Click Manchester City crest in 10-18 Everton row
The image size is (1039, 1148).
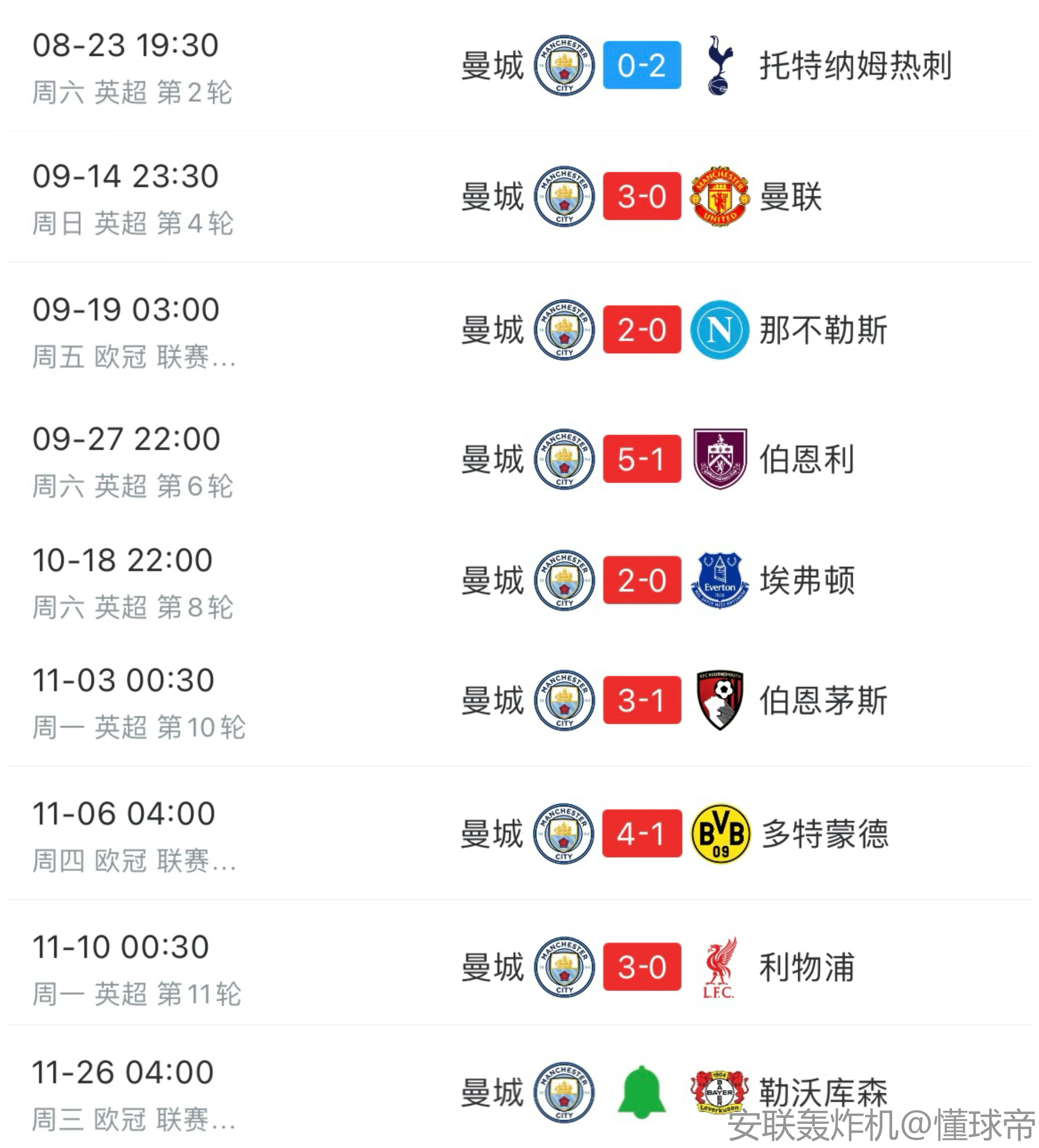point(564,580)
